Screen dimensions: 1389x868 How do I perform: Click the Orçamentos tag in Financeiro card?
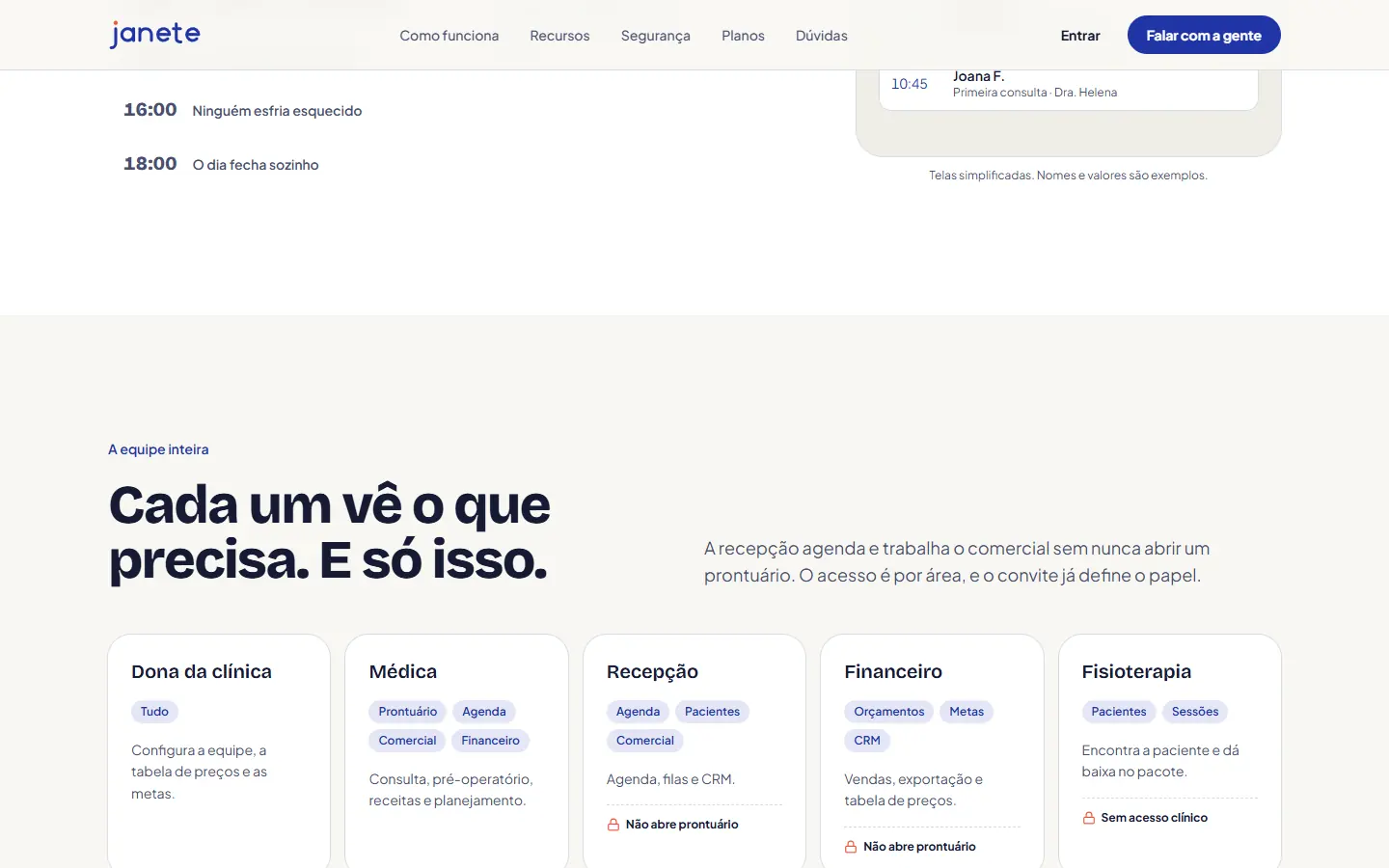click(888, 712)
